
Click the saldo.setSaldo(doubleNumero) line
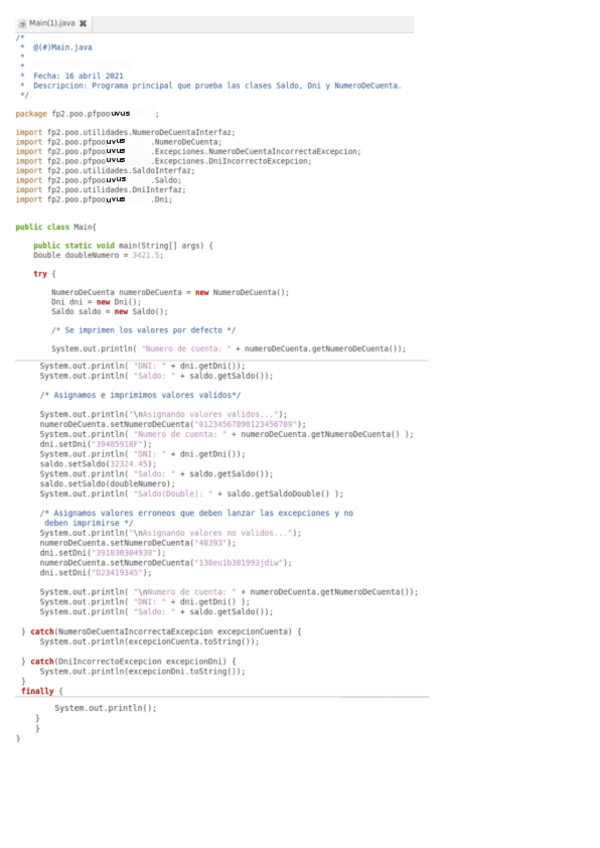point(107,483)
